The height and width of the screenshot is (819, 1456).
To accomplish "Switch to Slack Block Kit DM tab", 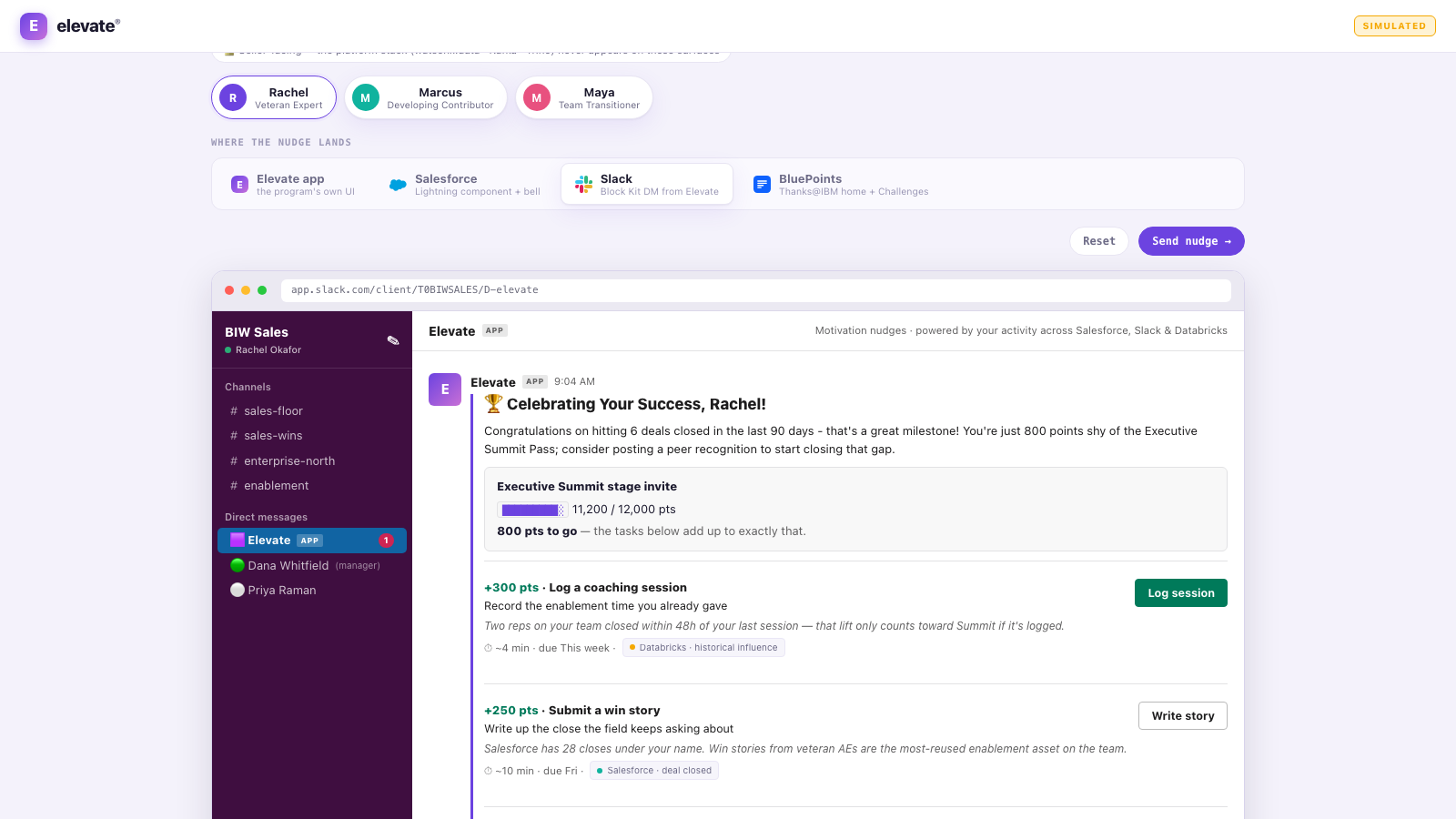I will tap(647, 185).
